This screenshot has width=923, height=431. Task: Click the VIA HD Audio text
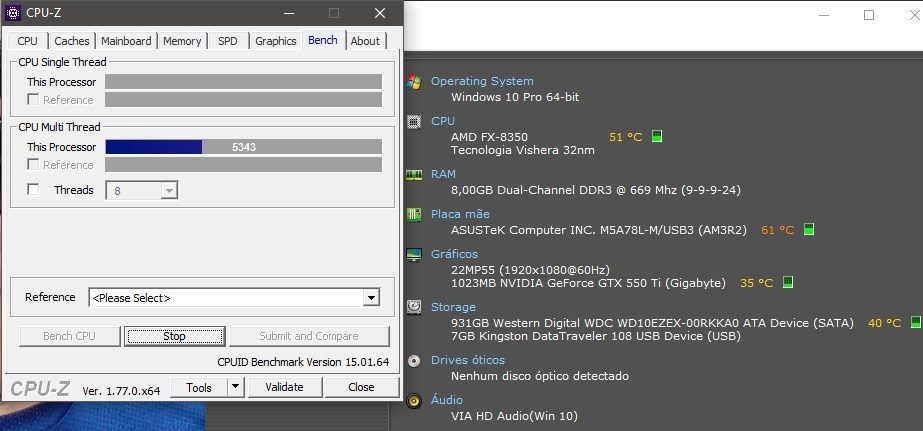pyautogui.click(x=514, y=416)
